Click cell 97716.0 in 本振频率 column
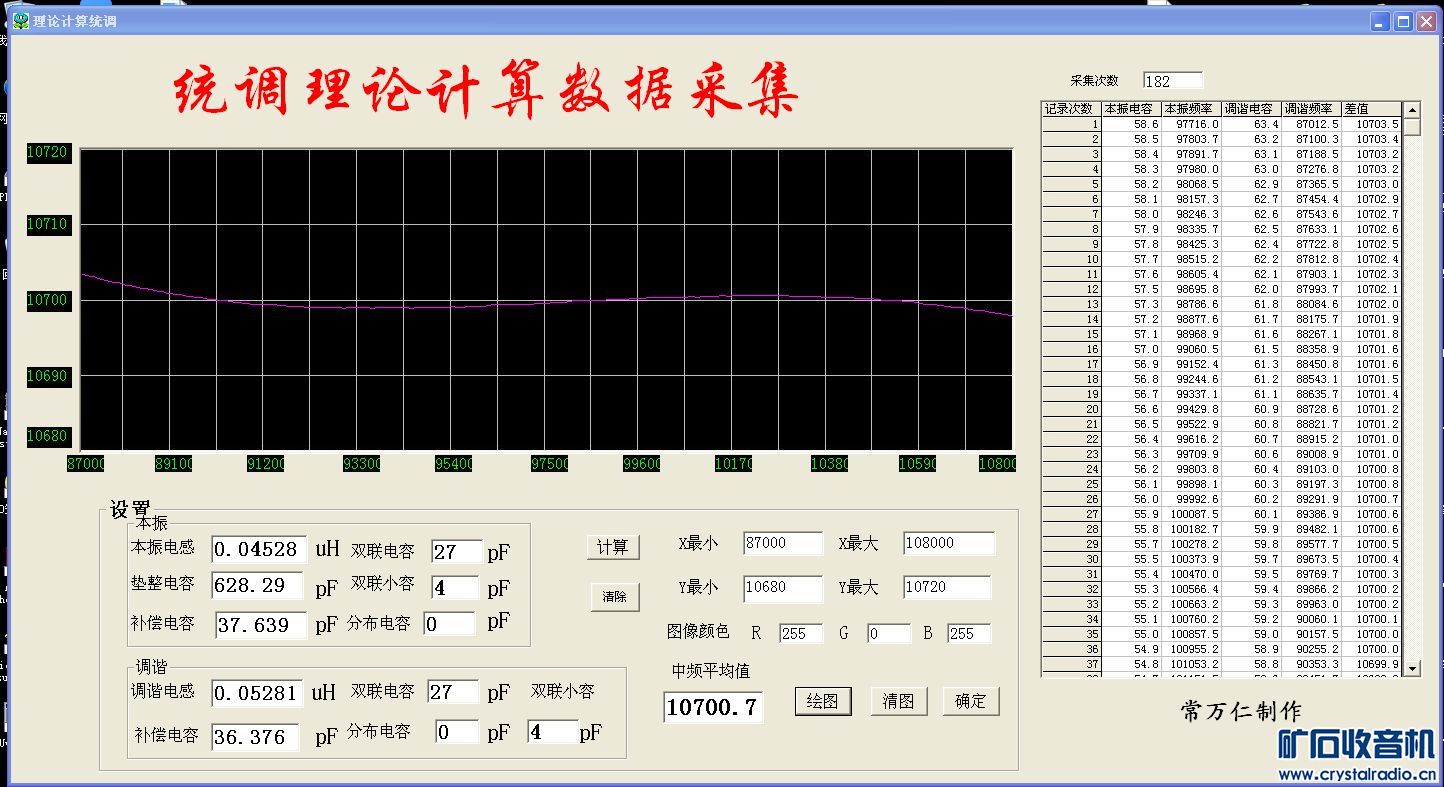This screenshot has width=1444, height=787. coord(1191,124)
